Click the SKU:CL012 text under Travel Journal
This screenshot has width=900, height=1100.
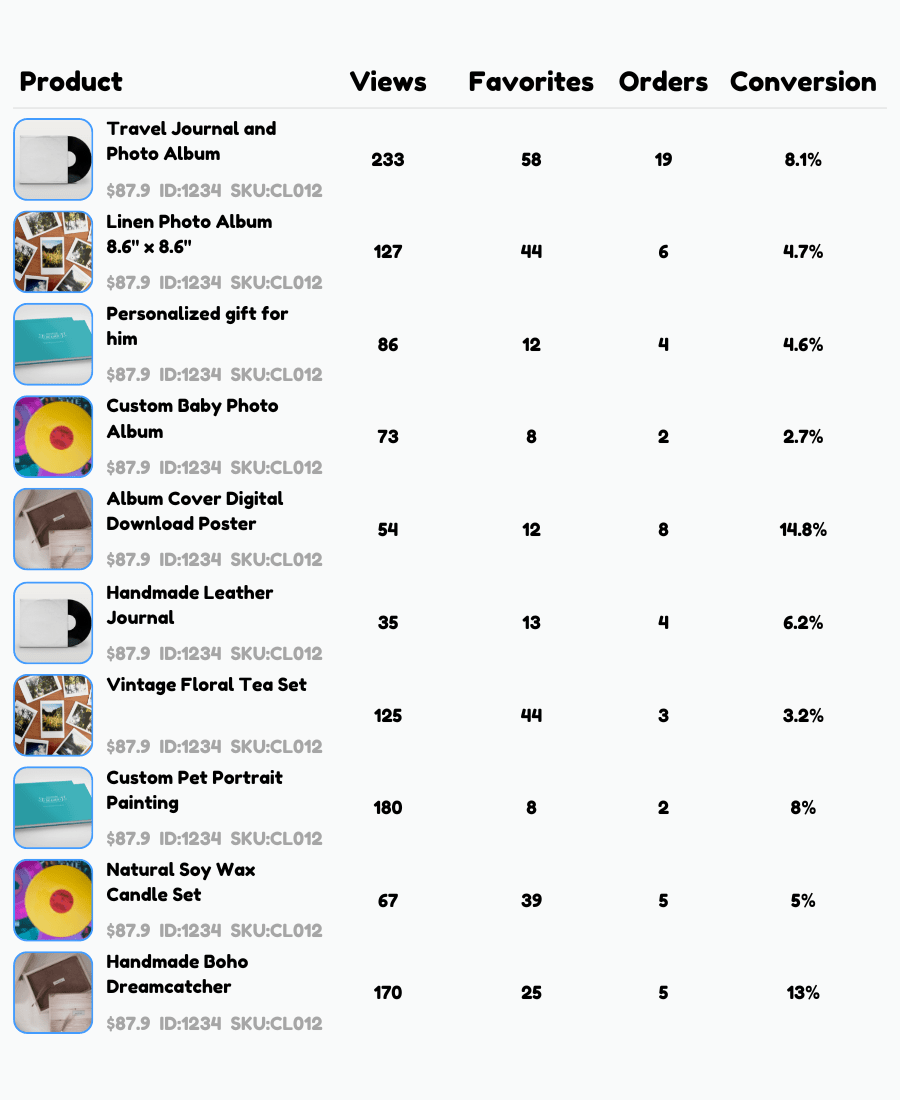(277, 190)
